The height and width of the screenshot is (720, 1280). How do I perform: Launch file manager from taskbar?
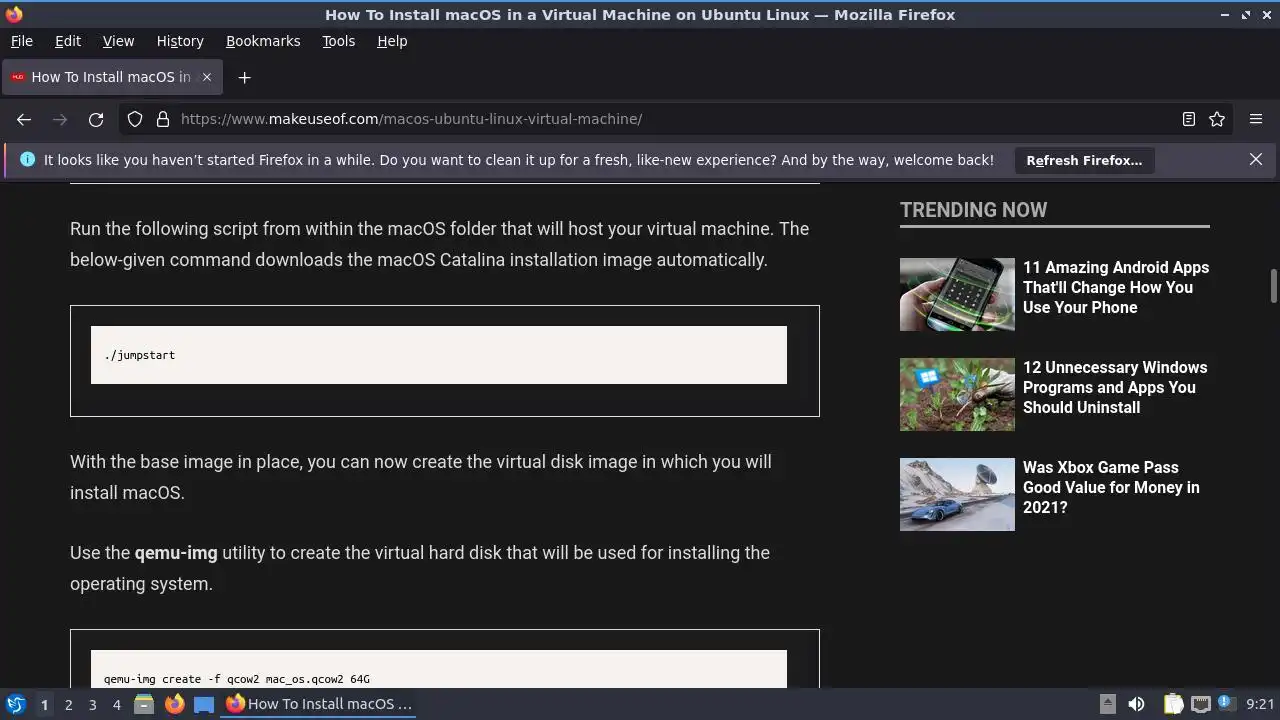[x=143, y=704]
